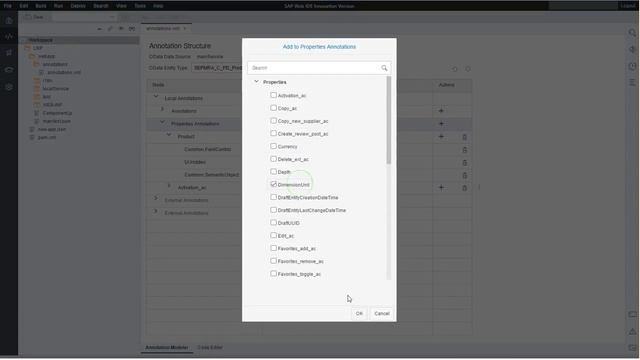640x360 pixels.
Task: Switch to the Development perspective icon
Action: [x=9, y=37]
